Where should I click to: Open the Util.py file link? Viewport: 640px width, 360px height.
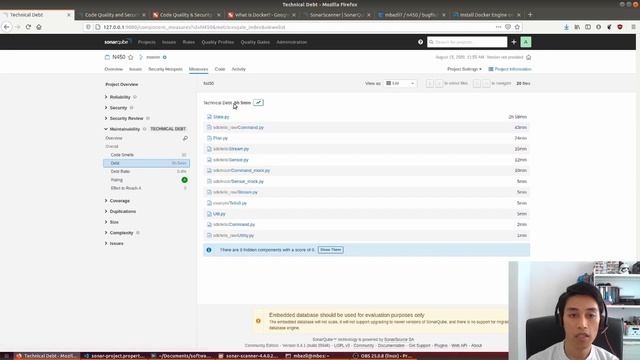219,214
